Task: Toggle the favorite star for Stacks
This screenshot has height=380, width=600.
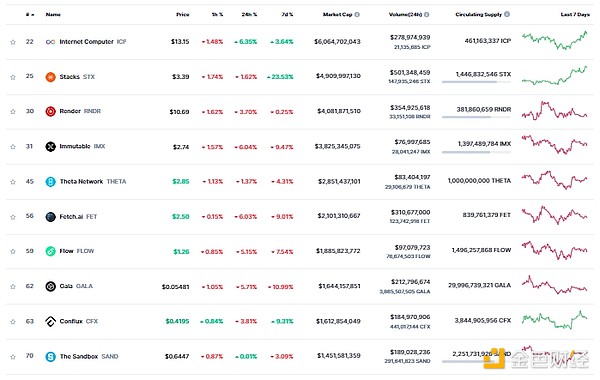Action: pyautogui.click(x=13, y=77)
